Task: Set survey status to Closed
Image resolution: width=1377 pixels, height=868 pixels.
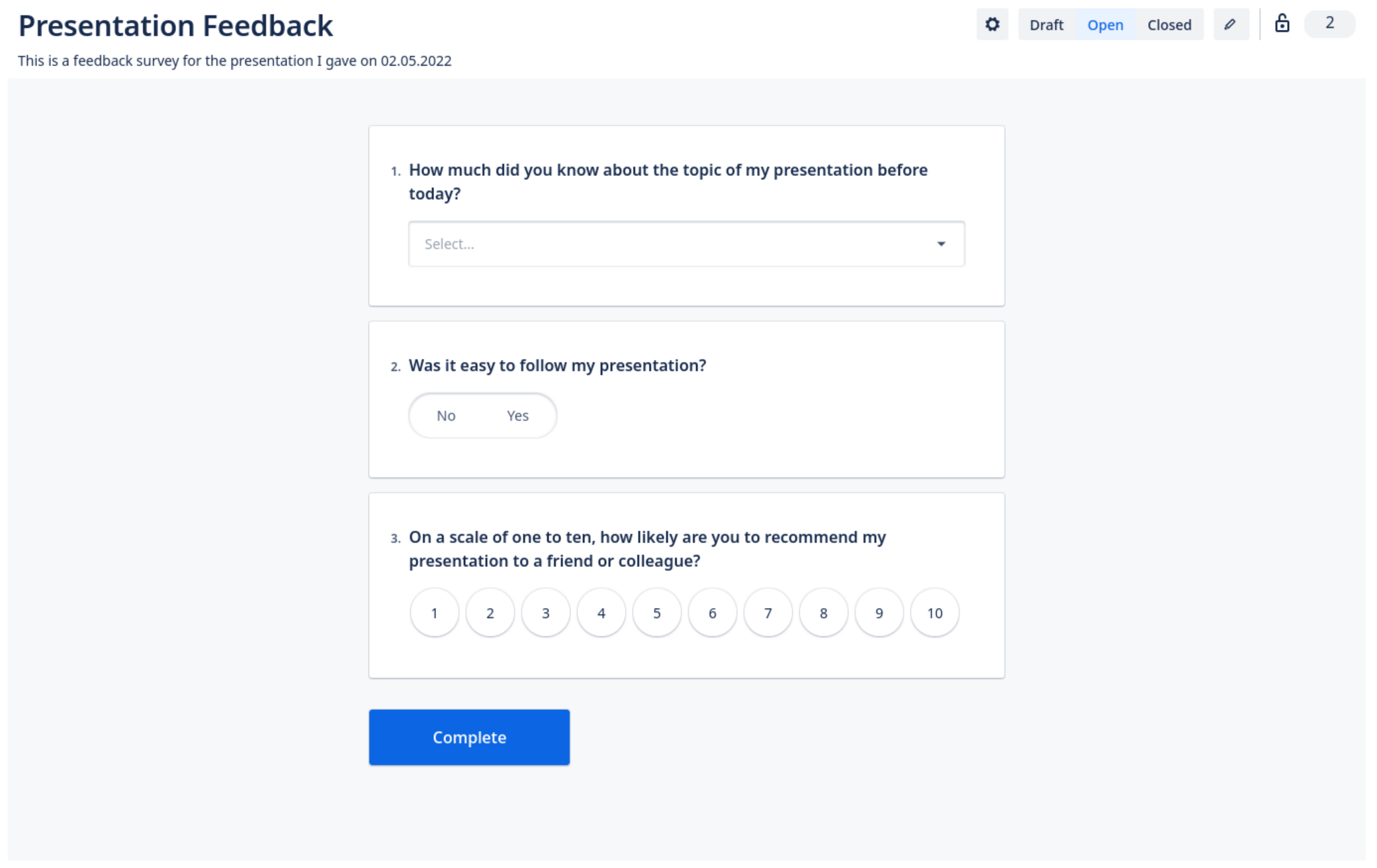Action: point(1169,25)
